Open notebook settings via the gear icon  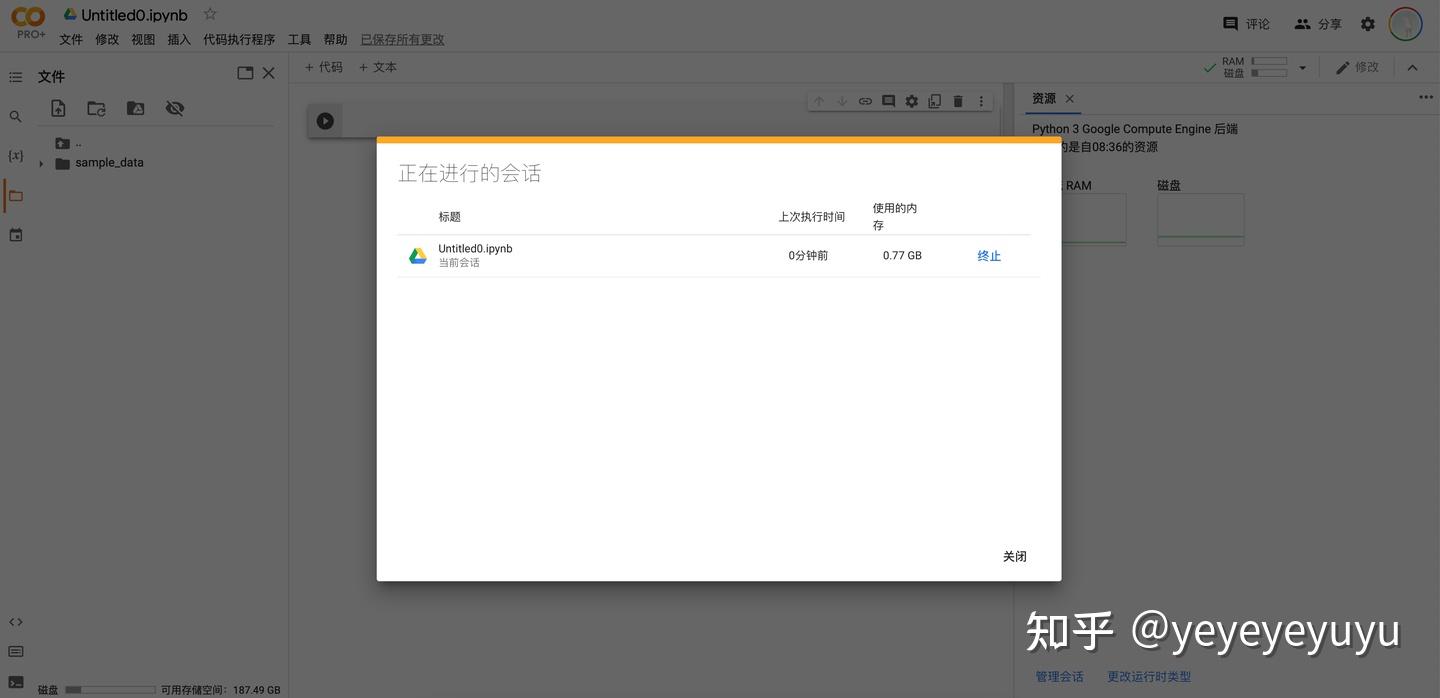point(1365,22)
